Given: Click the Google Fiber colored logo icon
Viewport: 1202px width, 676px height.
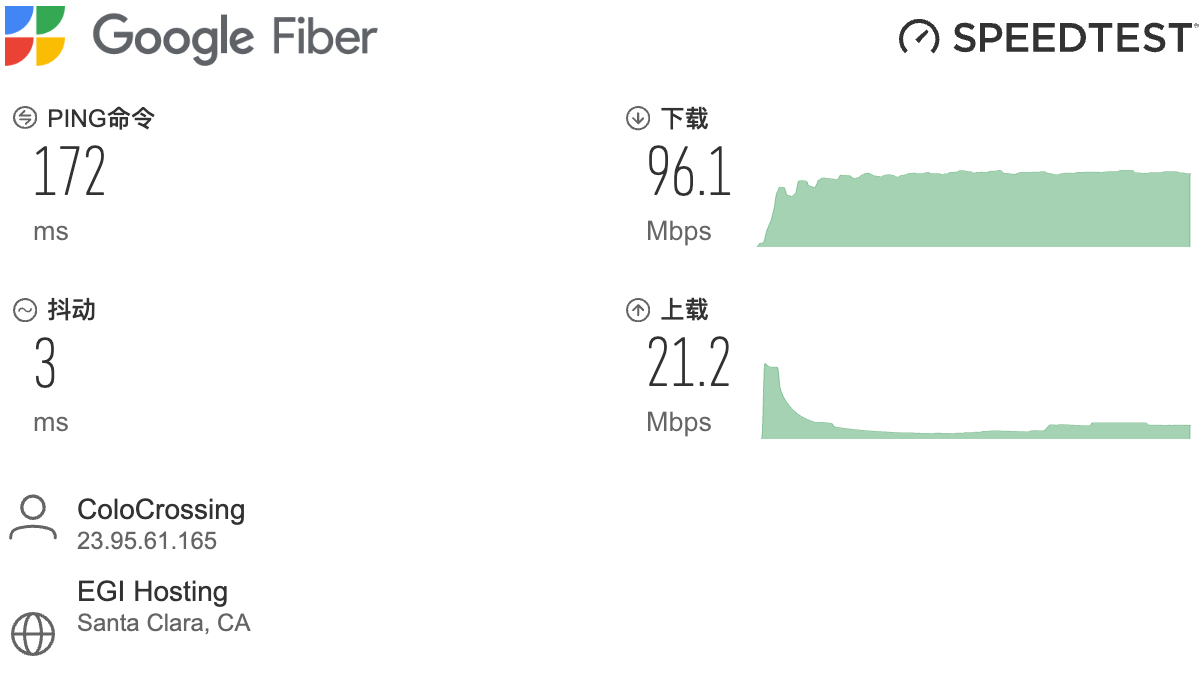Looking at the screenshot, I should [35, 35].
